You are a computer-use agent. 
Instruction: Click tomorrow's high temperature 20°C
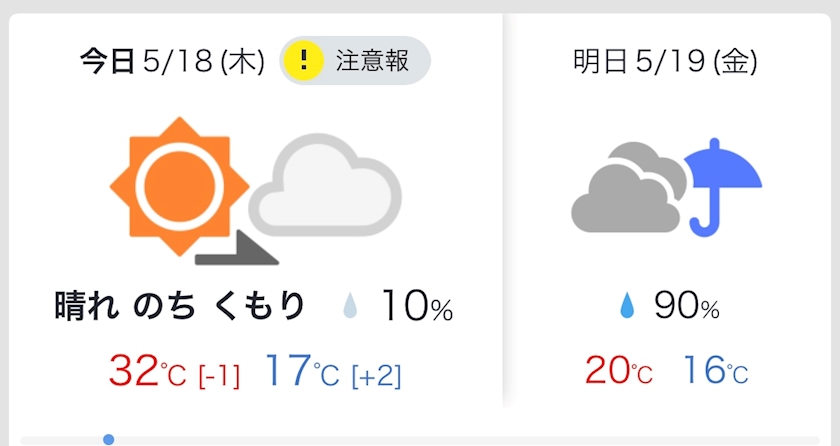[x=618, y=371]
